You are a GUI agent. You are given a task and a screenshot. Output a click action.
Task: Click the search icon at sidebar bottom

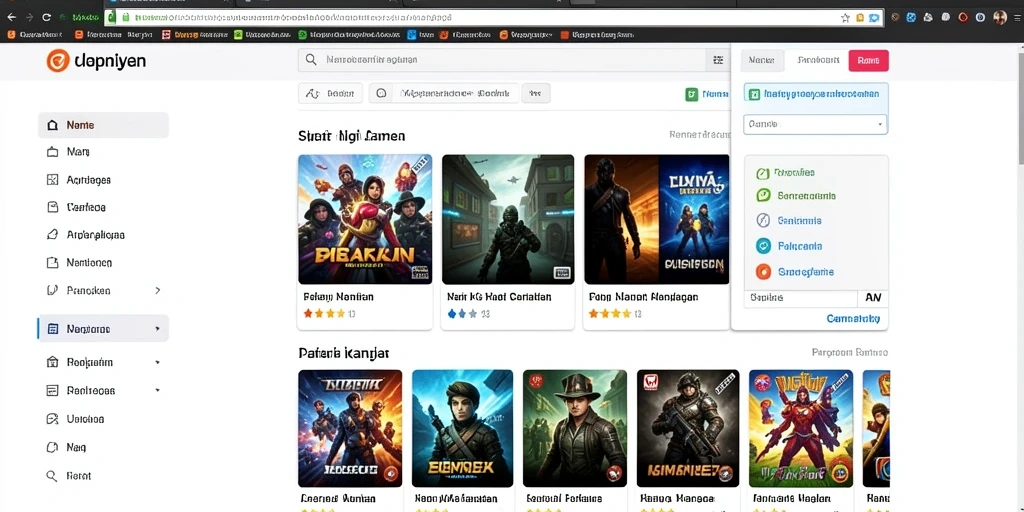click(52, 476)
